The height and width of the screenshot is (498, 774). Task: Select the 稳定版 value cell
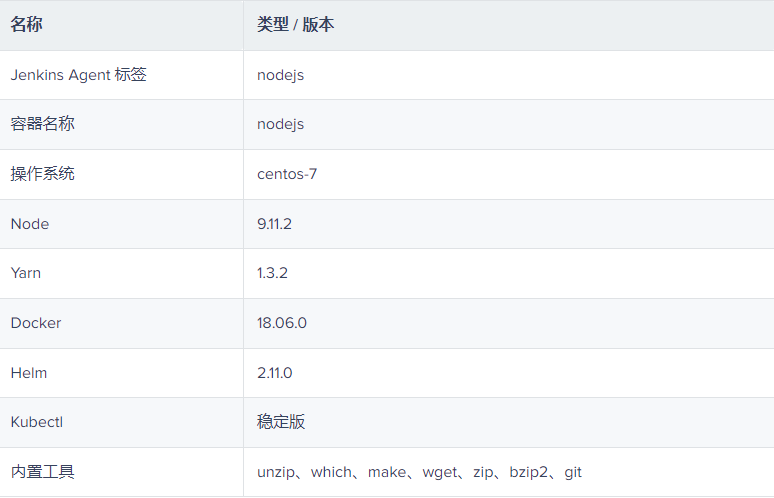coord(281,422)
